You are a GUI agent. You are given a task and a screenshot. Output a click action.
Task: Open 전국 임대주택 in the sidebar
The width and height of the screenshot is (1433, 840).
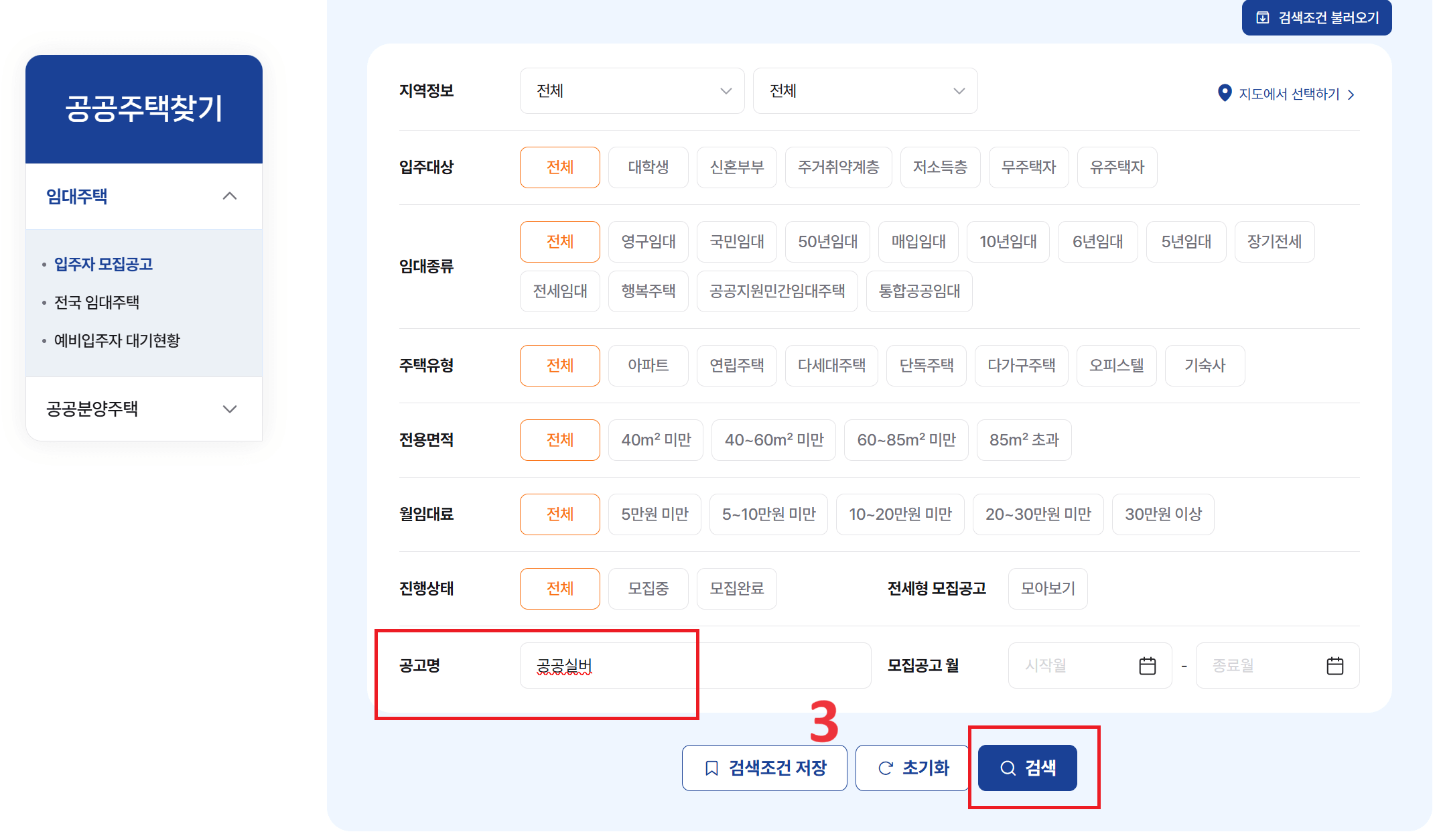coord(96,302)
